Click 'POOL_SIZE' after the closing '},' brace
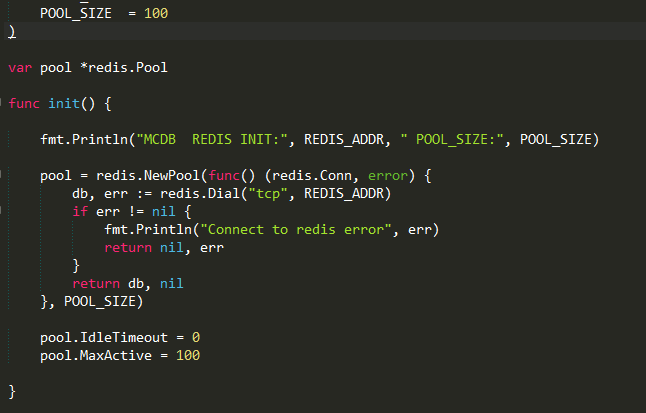This screenshot has height=413, width=646. [100, 301]
